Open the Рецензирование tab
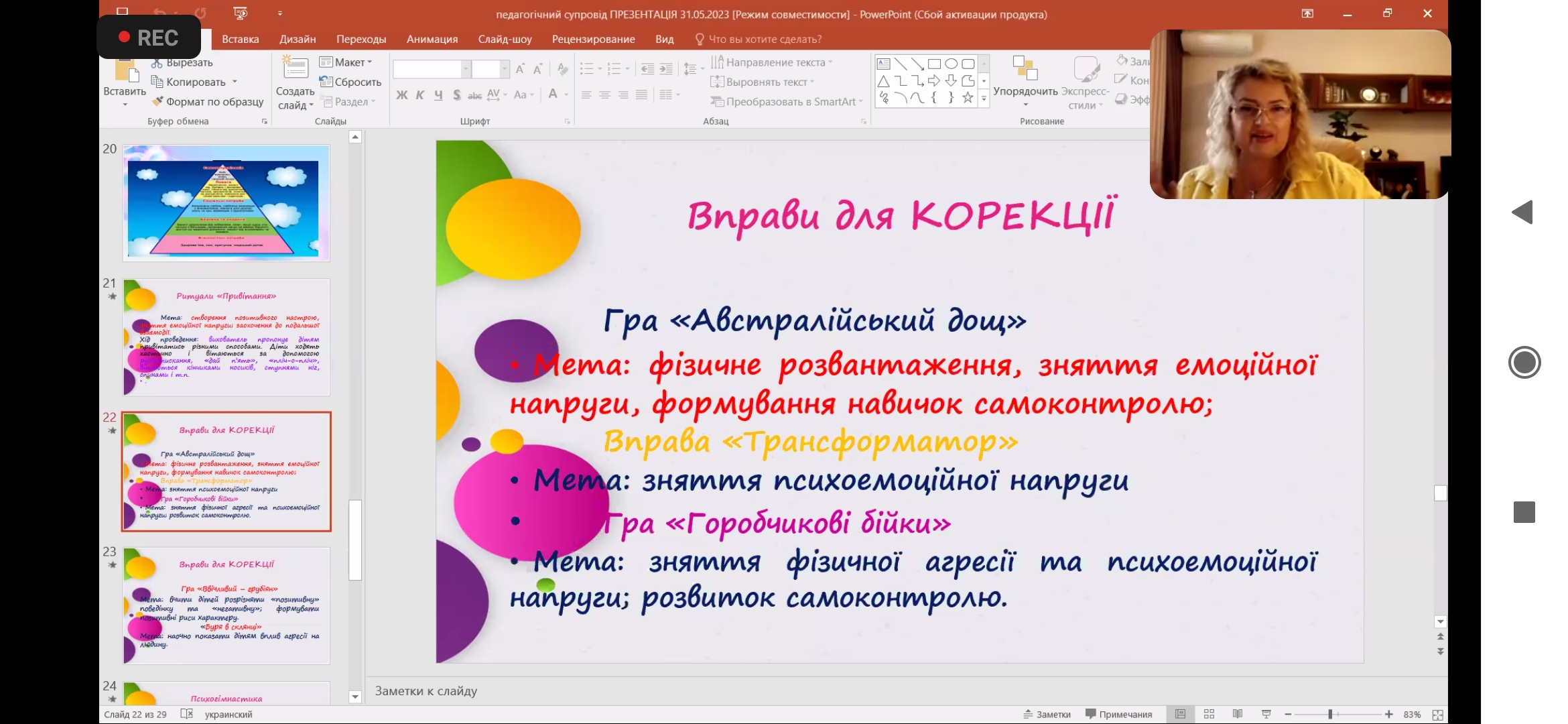 point(593,40)
